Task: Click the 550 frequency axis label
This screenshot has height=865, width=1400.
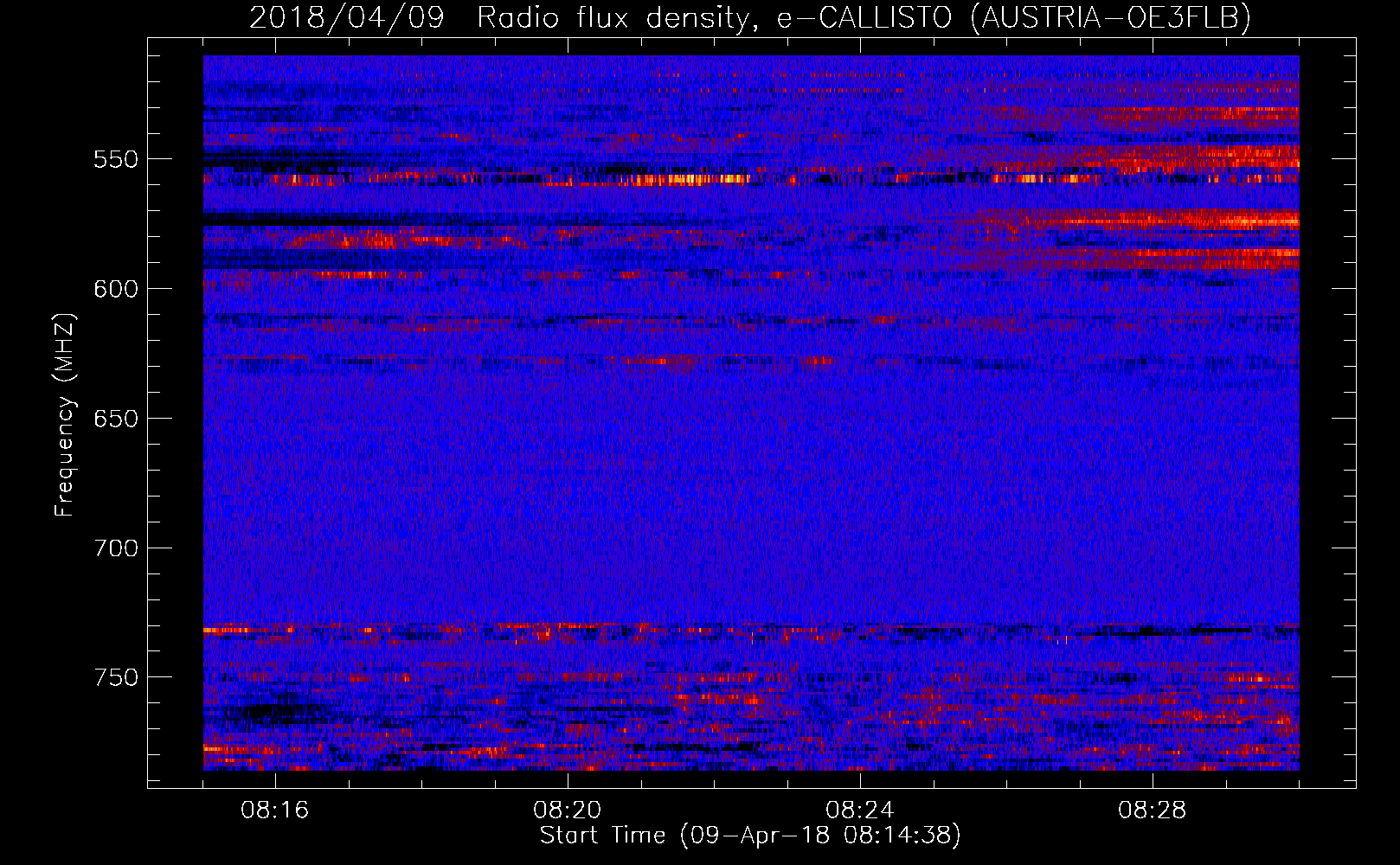Action: 116,159
